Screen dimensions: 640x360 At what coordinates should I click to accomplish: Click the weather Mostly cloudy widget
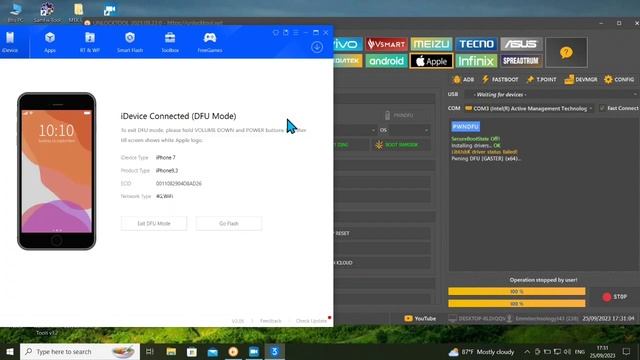(481, 352)
